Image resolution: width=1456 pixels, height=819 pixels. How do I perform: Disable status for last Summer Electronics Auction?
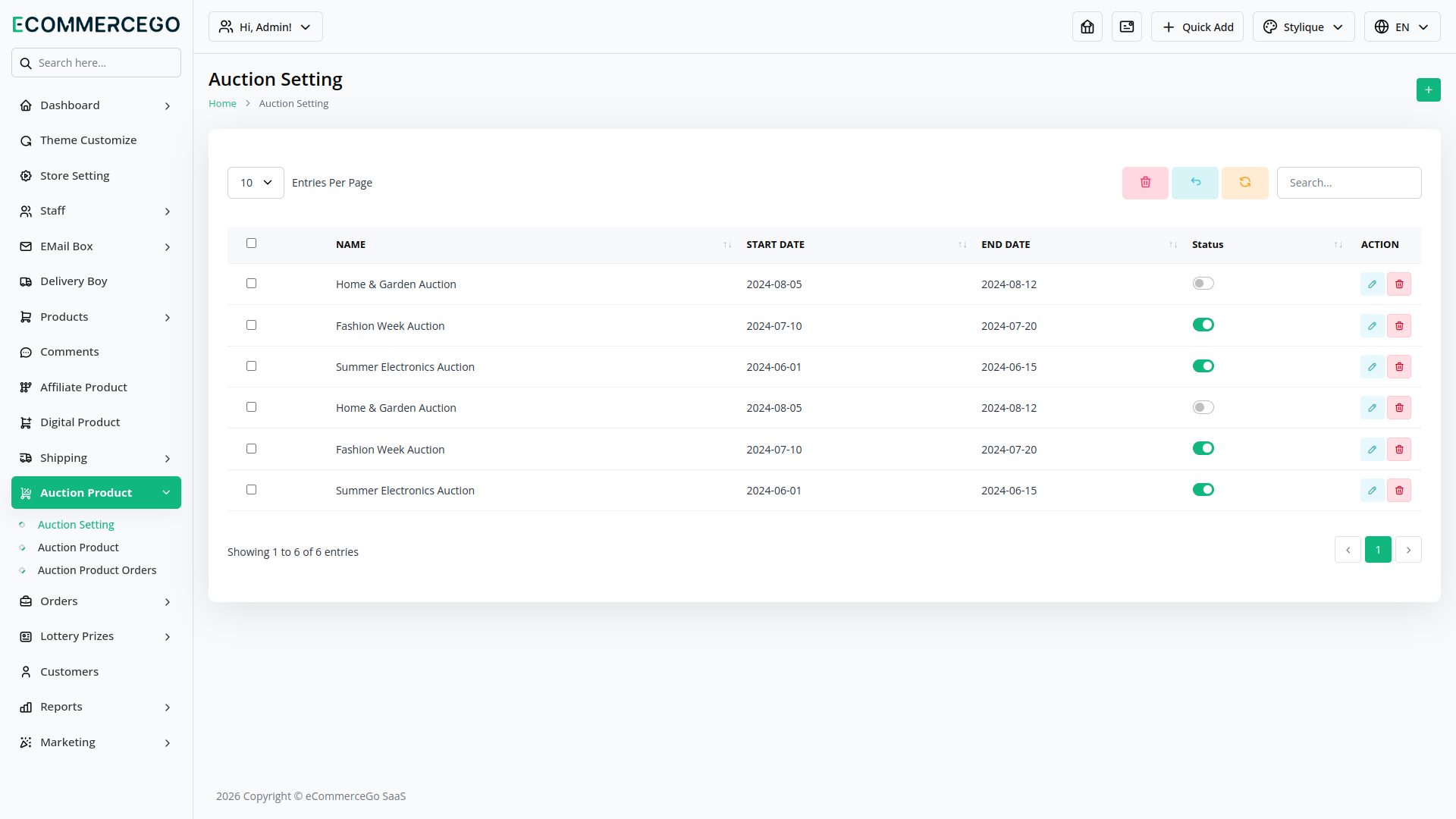tap(1203, 490)
